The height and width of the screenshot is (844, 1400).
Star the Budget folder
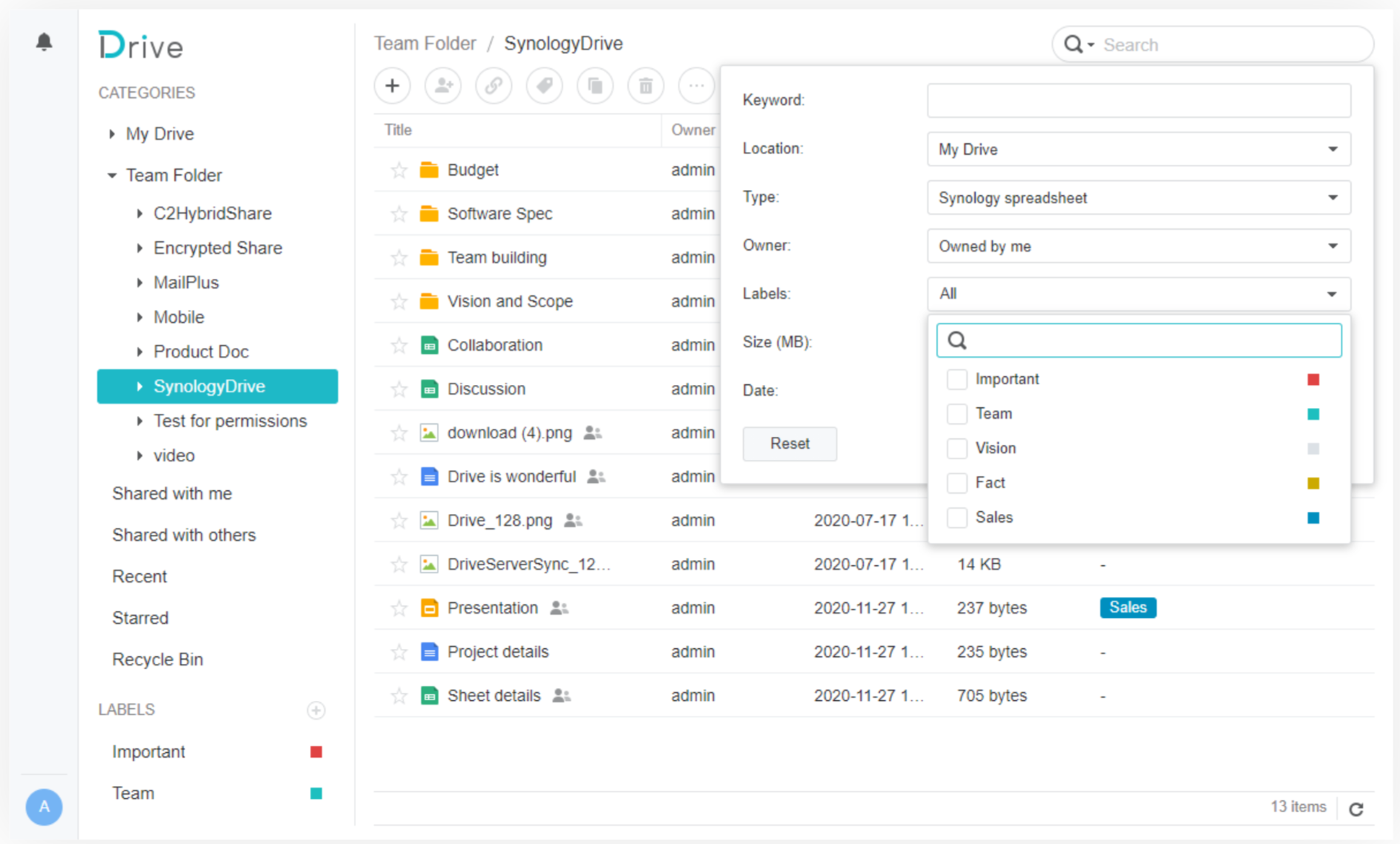[399, 170]
